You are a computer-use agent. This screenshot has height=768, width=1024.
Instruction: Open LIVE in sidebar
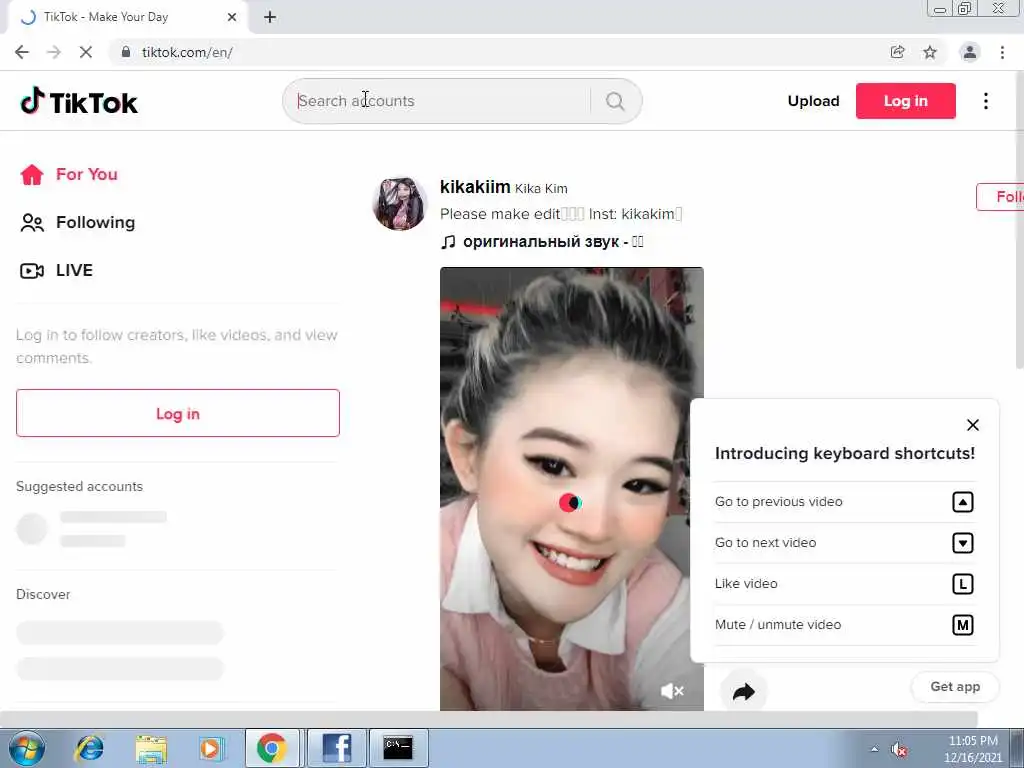point(74,270)
